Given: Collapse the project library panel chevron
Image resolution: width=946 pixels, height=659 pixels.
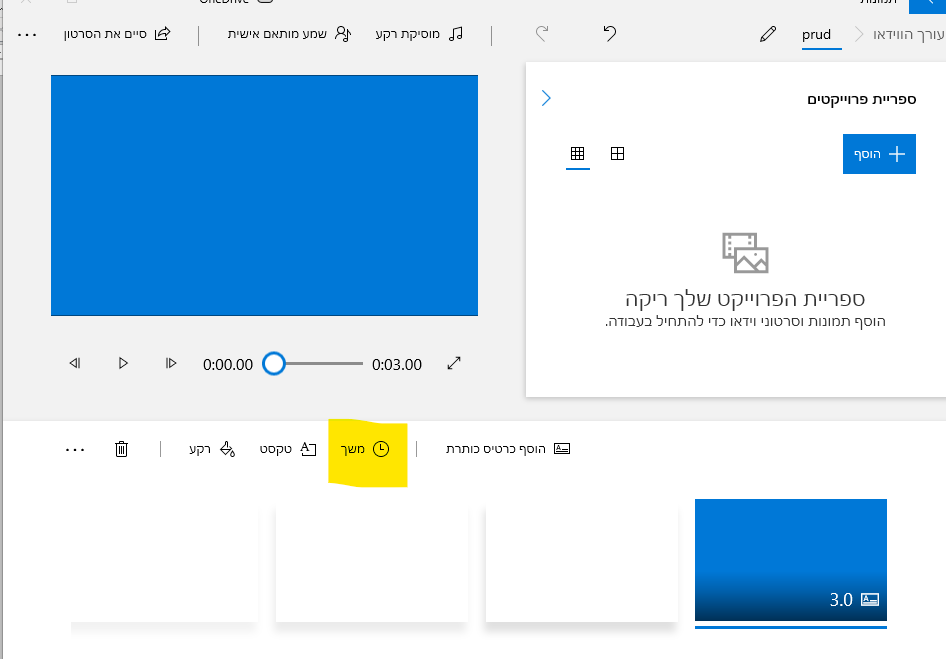Looking at the screenshot, I should 546,98.
